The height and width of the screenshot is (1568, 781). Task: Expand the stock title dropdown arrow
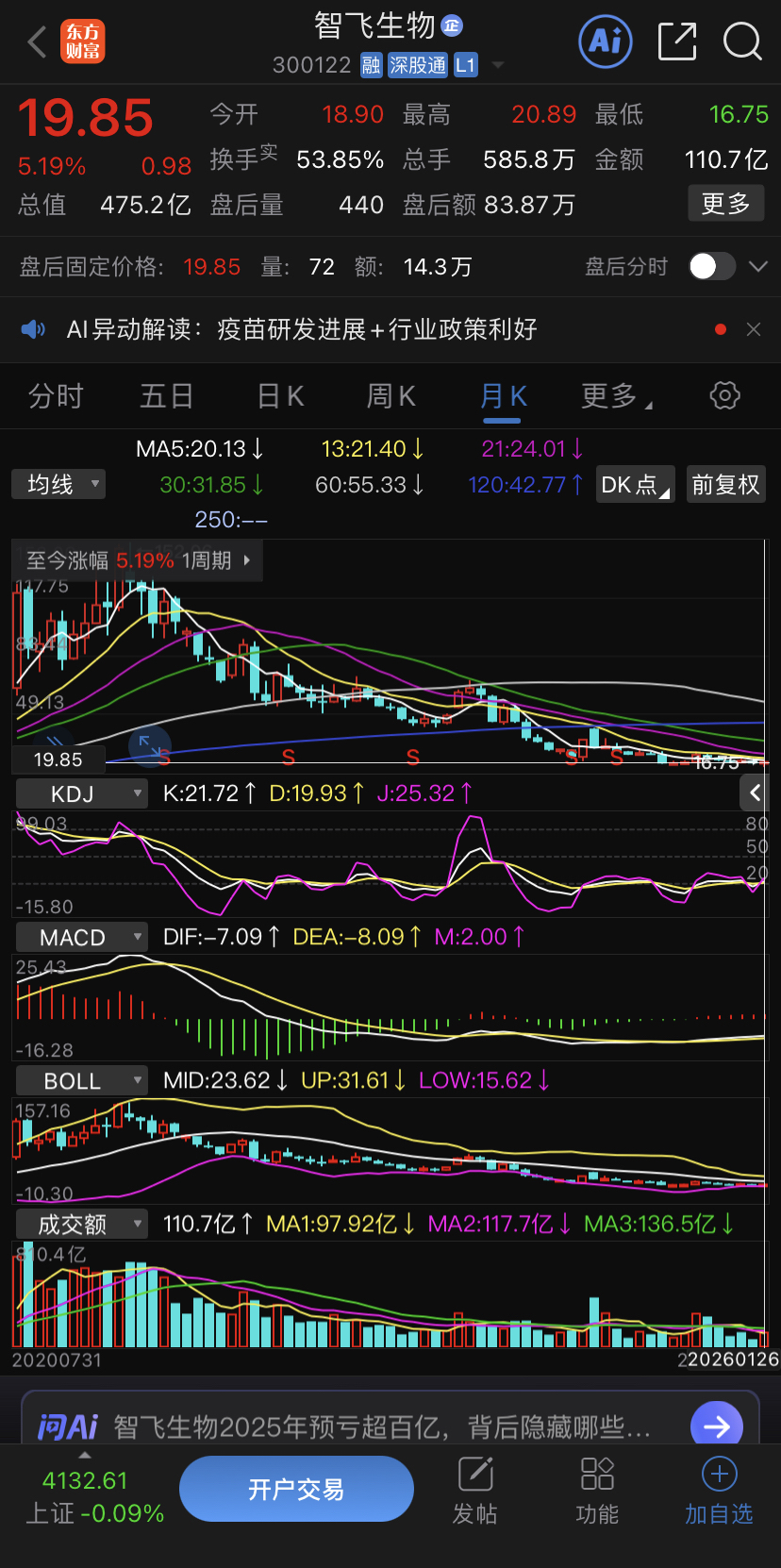pyautogui.click(x=498, y=66)
